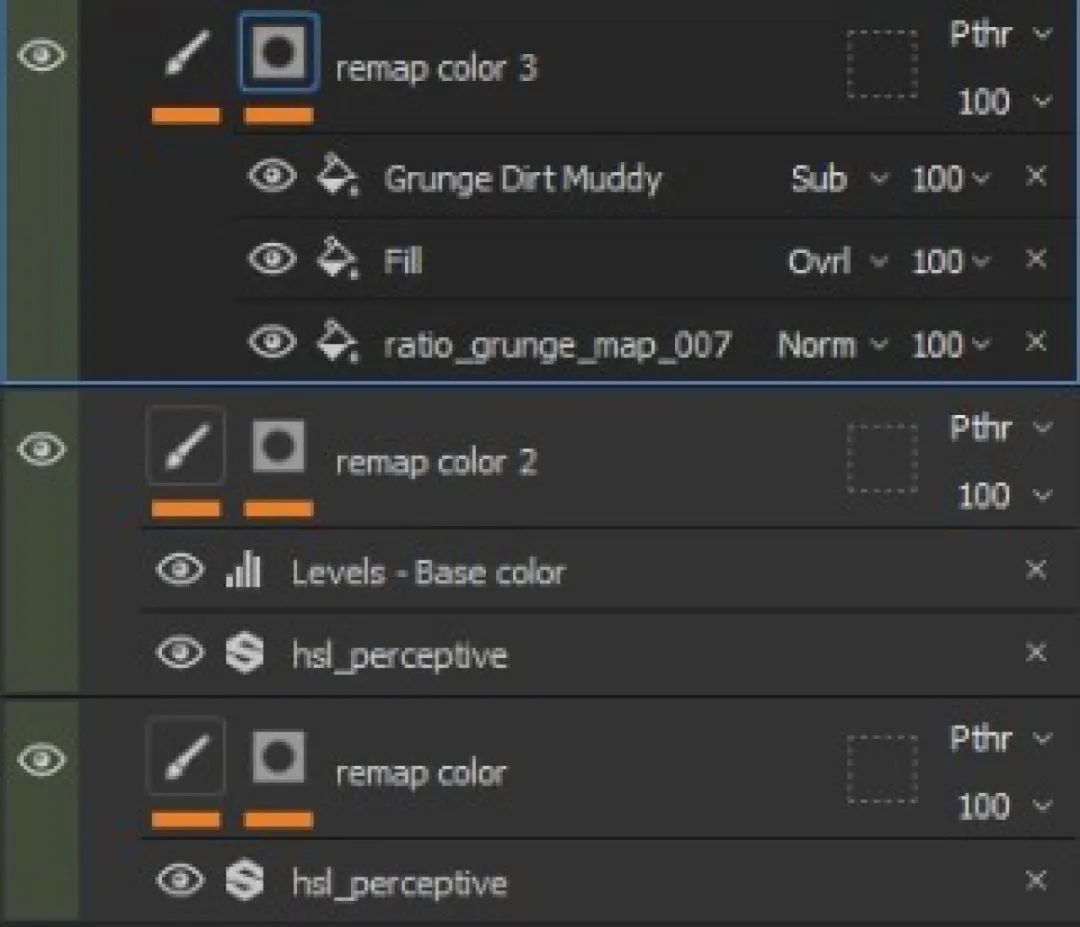The image size is (1080, 927).
Task: Toggle visibility of Grunge Dirt Muddy effect
Action: [271, 178]
